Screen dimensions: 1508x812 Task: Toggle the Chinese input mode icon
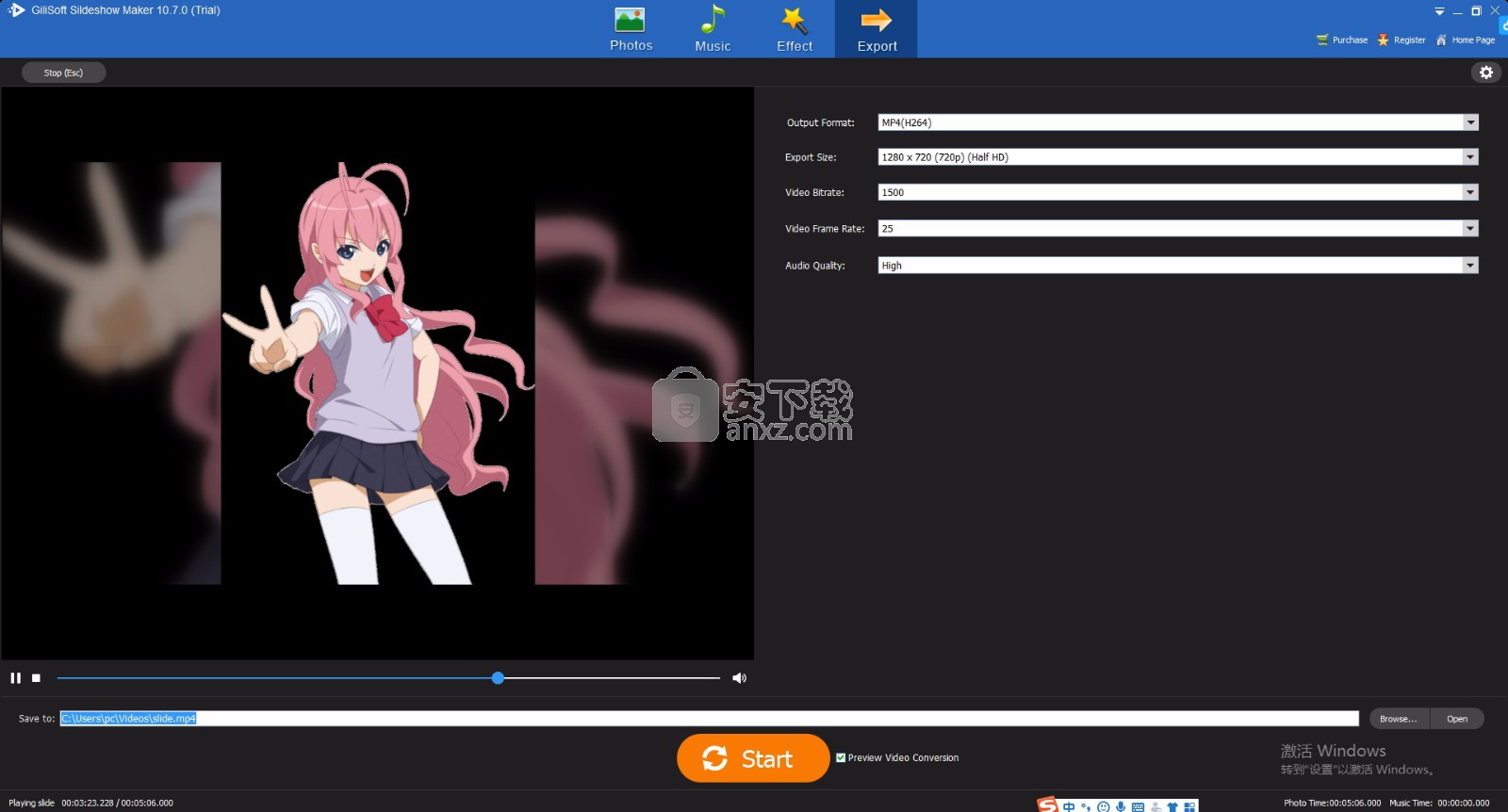(x=1069, y=806)
